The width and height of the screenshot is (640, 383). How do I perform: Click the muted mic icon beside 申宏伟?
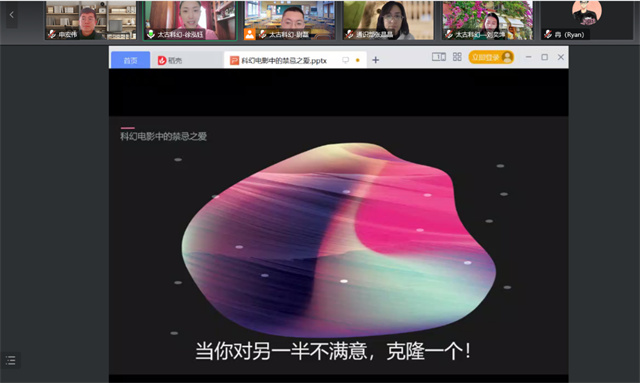tap(52, 34)
